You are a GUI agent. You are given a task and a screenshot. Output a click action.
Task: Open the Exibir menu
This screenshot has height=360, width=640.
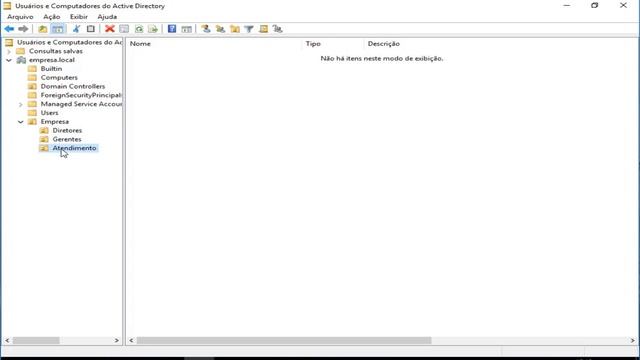[x=79, y=17]
